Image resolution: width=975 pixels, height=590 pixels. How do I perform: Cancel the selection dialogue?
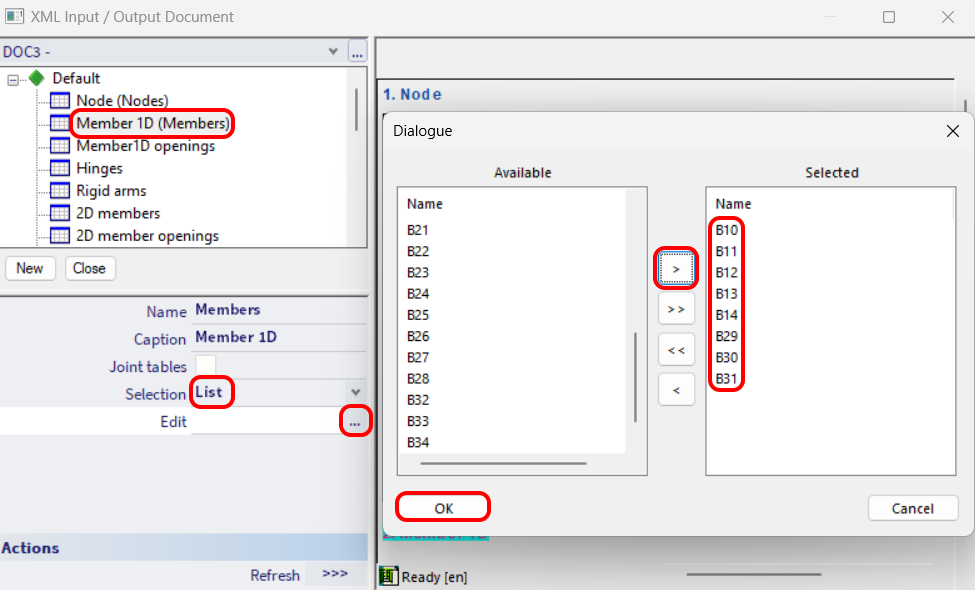coord(913,509)
